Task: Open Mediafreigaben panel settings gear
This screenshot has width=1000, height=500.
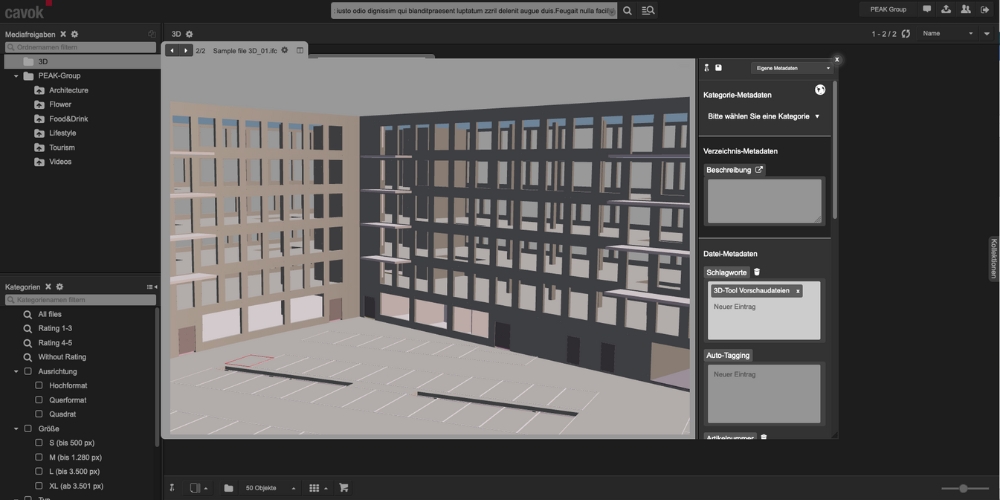Action: pos(75,34)
